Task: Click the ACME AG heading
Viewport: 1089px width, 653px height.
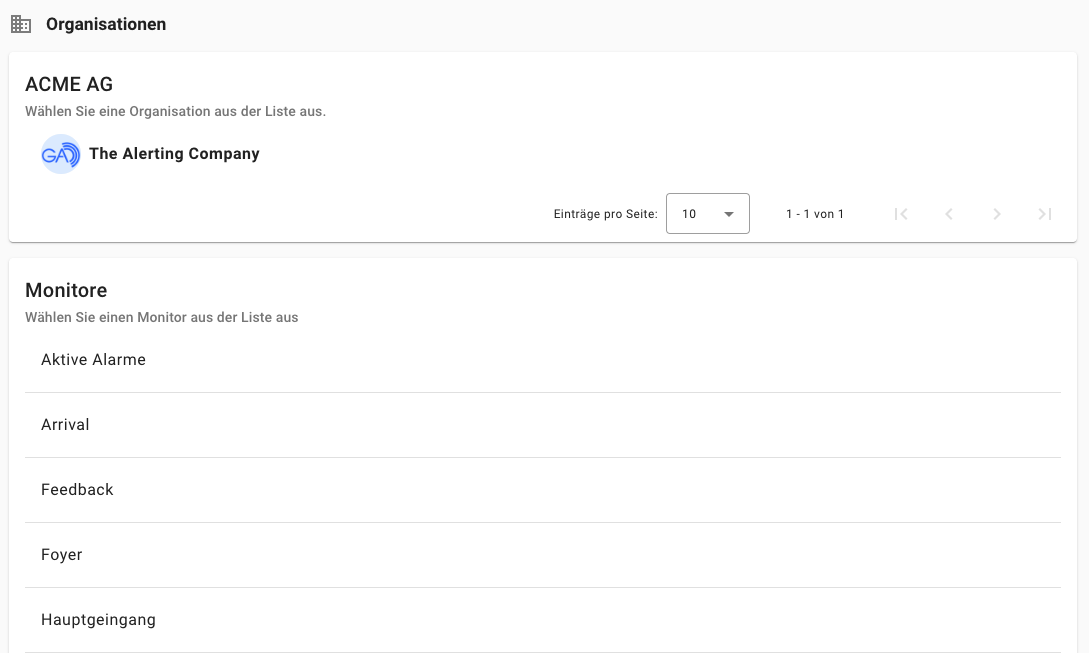Action: coord(69,84)
